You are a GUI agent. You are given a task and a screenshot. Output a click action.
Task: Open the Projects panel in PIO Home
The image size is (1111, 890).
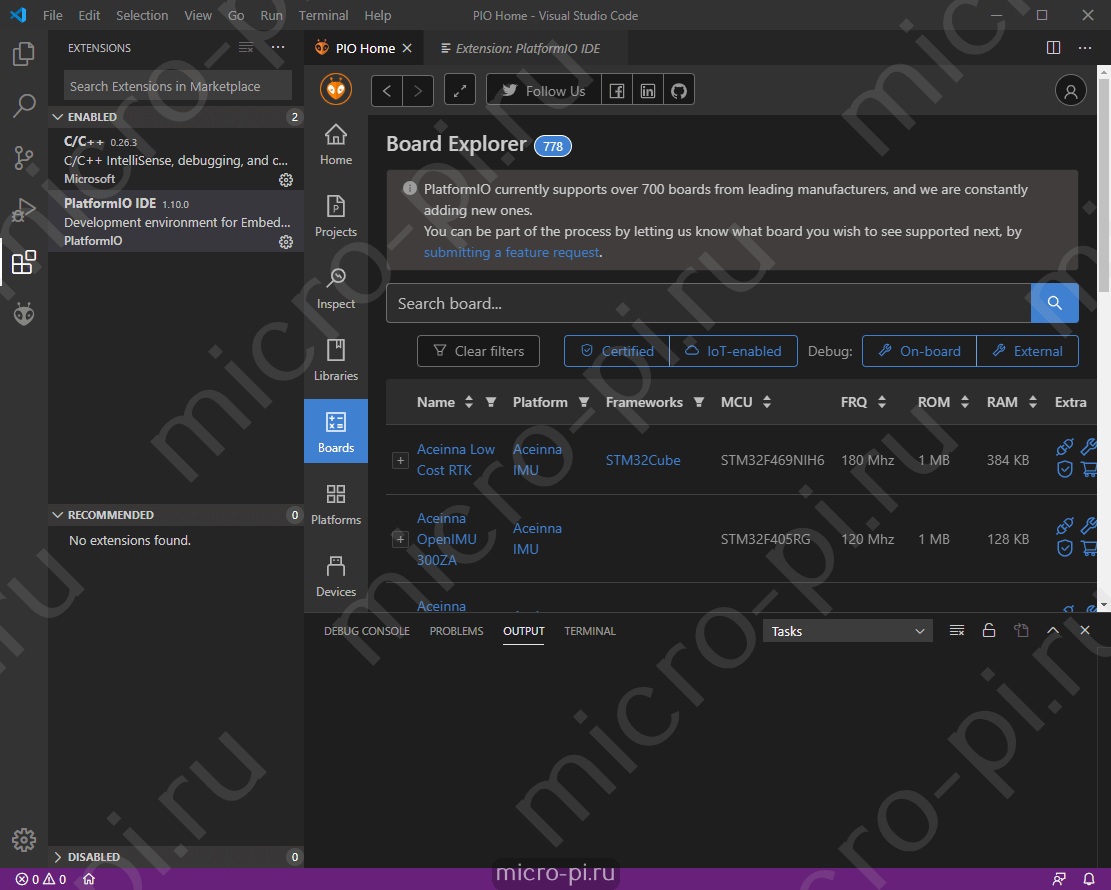335,216
